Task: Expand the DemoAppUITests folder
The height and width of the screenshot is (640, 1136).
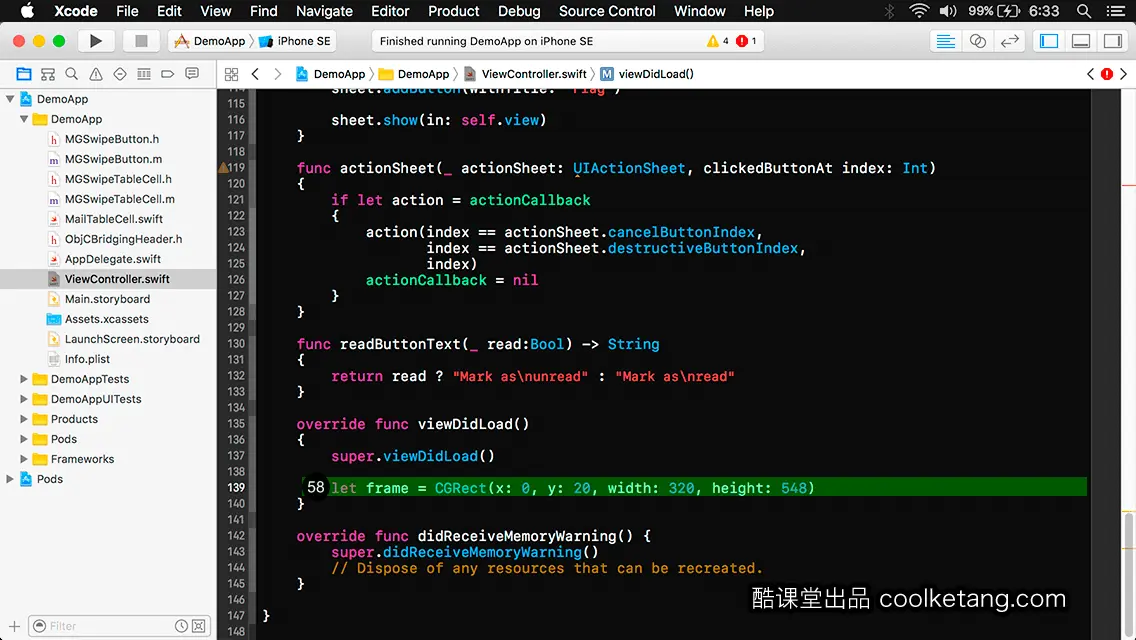Action: (x=24, y=399)
